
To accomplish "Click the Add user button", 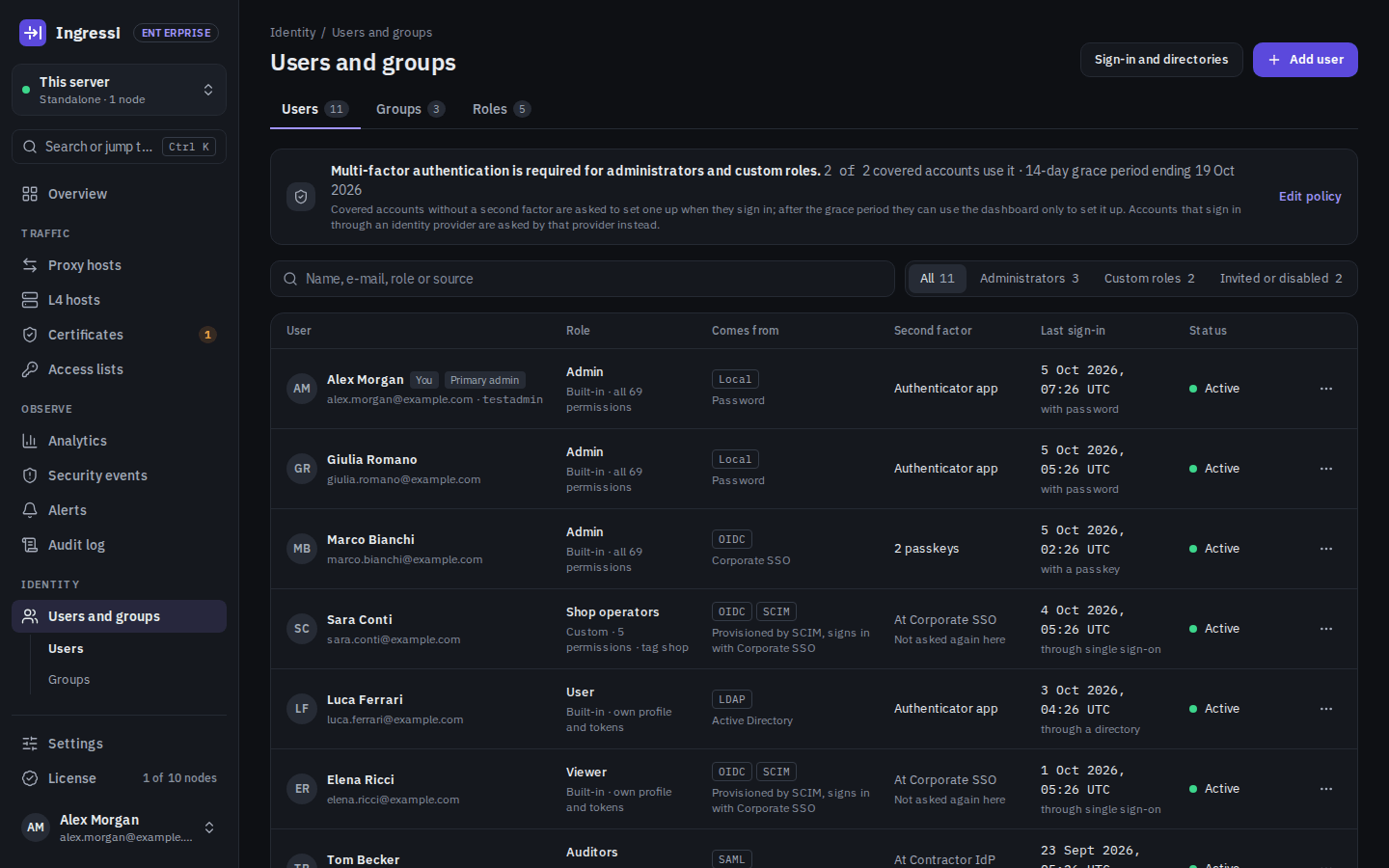I will coord(1305,60).
